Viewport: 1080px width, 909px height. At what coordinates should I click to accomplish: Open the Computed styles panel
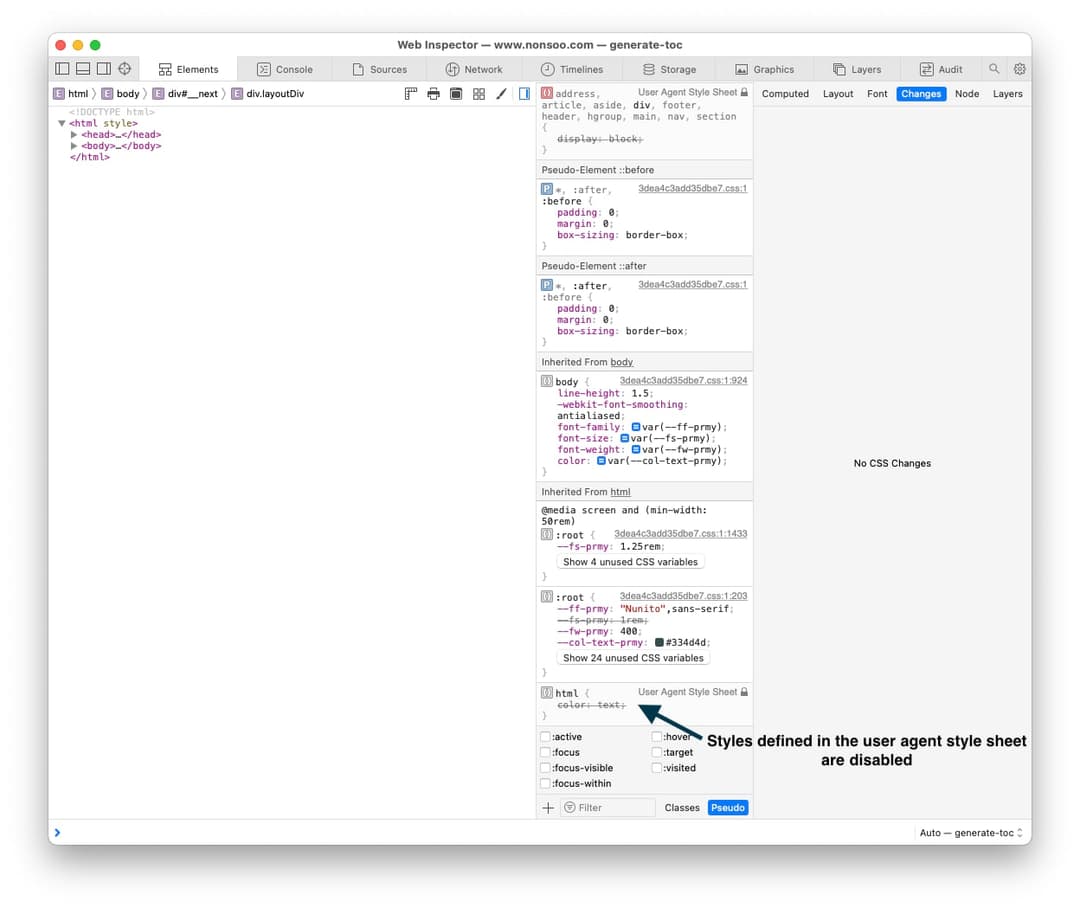coord(786,93)
